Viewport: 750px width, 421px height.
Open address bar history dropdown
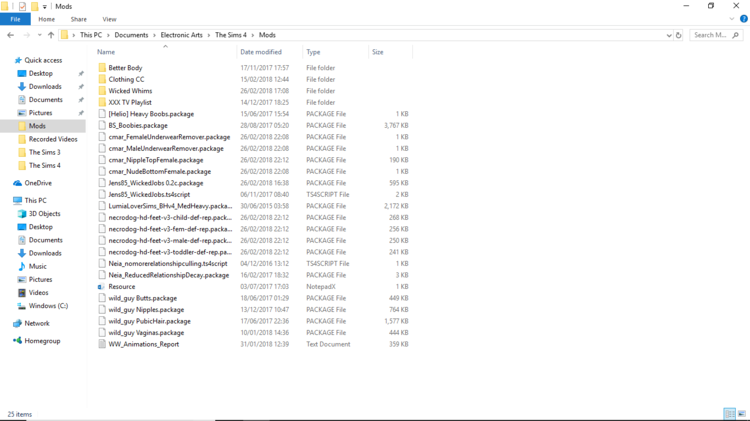669,35
